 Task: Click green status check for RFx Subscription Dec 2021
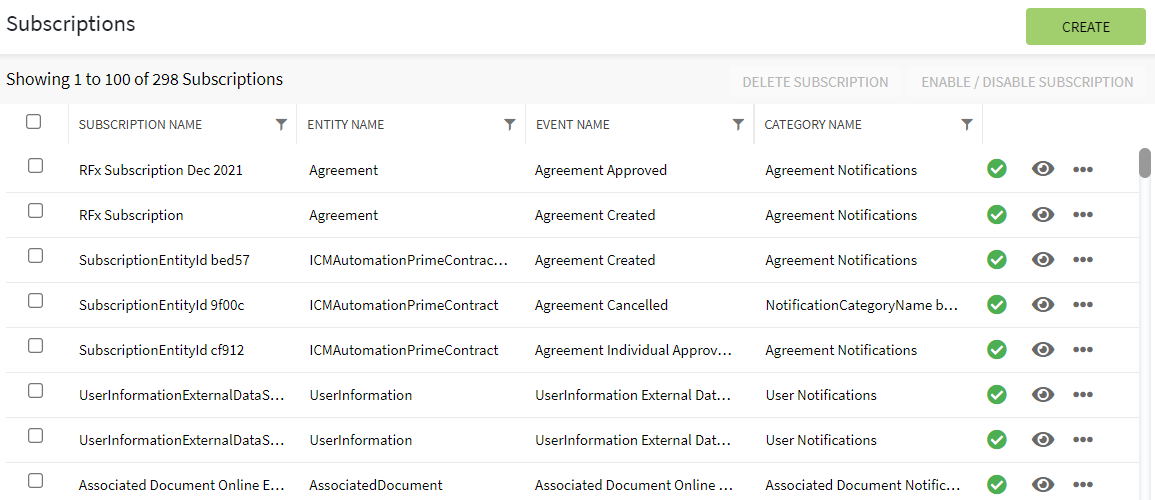click(996, 169)
